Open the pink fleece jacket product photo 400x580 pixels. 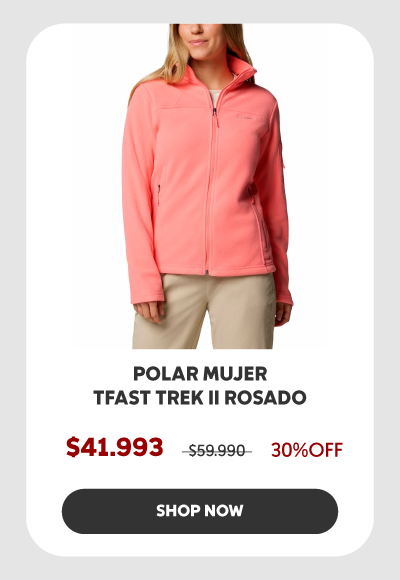click(x=207, y=186)
